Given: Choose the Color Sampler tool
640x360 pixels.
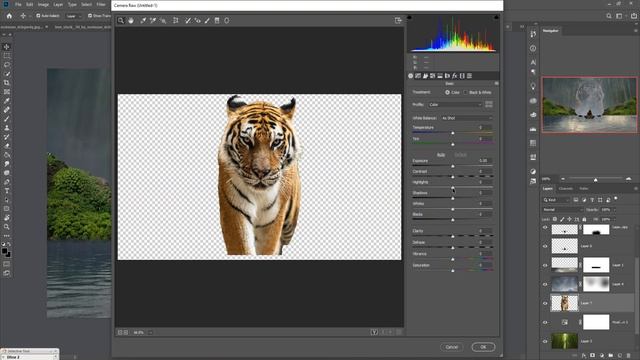Looking at the screenshot, I should (x=153, y=20).
